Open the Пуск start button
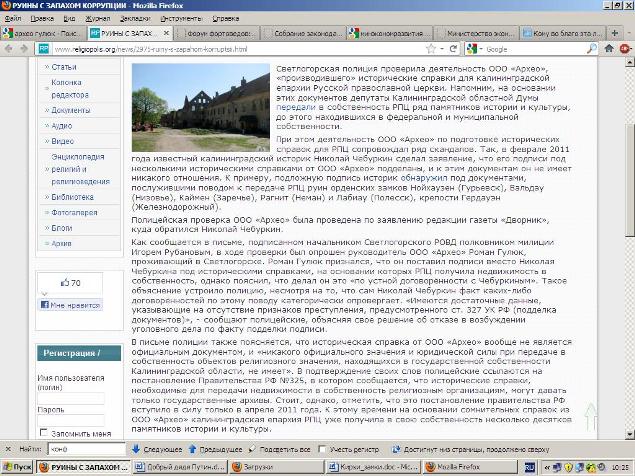The width and height of the screenshot is (635, 476). (17, 467)
